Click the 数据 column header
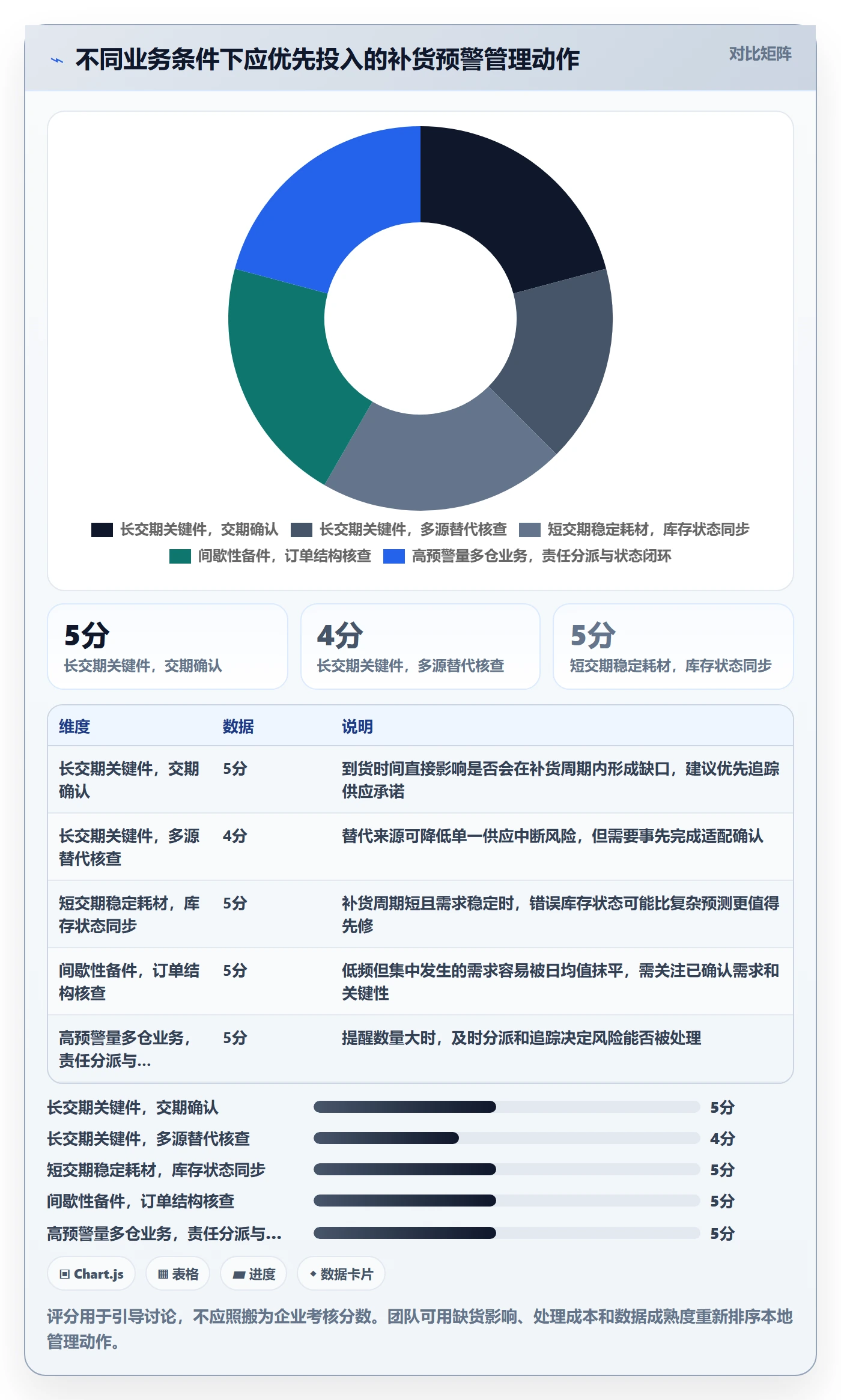841x1400 pixels. coord(238,726)
